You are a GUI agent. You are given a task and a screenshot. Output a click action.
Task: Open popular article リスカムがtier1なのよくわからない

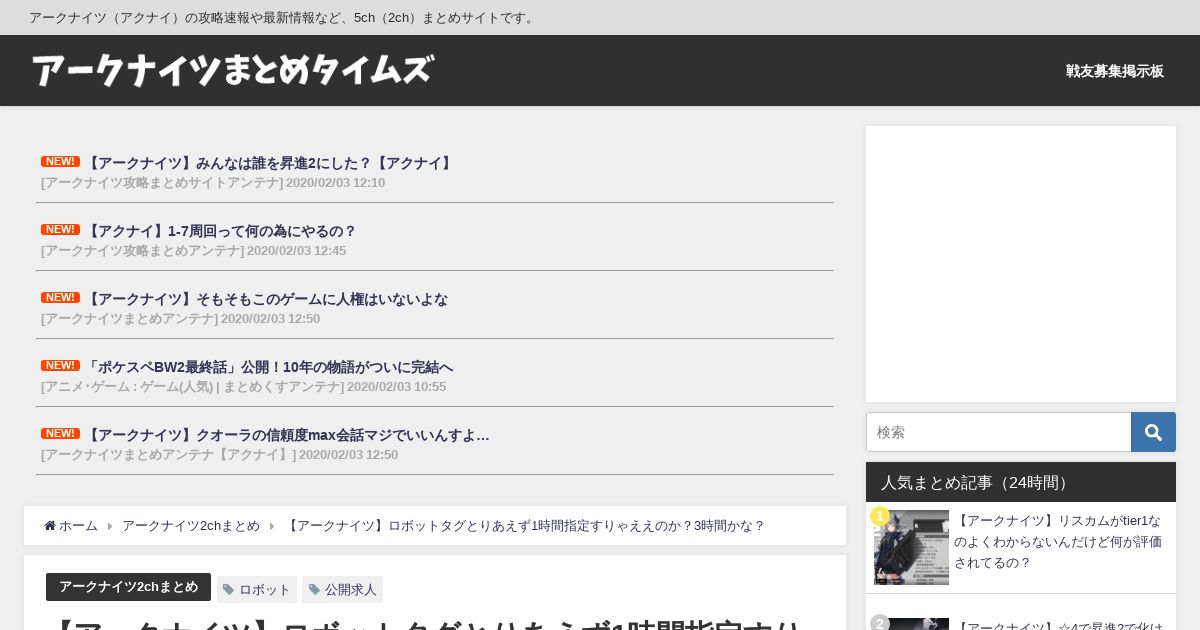[1058, 542]
